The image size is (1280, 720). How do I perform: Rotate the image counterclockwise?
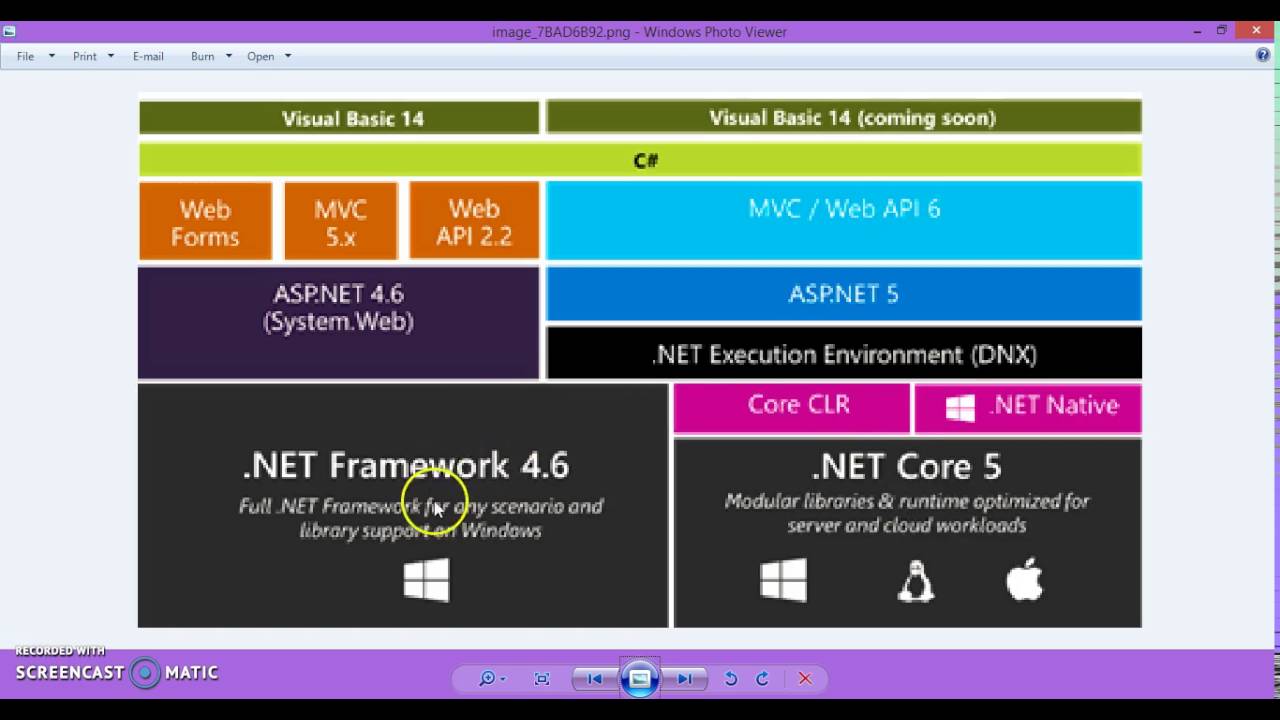click(x=731, y=679)
